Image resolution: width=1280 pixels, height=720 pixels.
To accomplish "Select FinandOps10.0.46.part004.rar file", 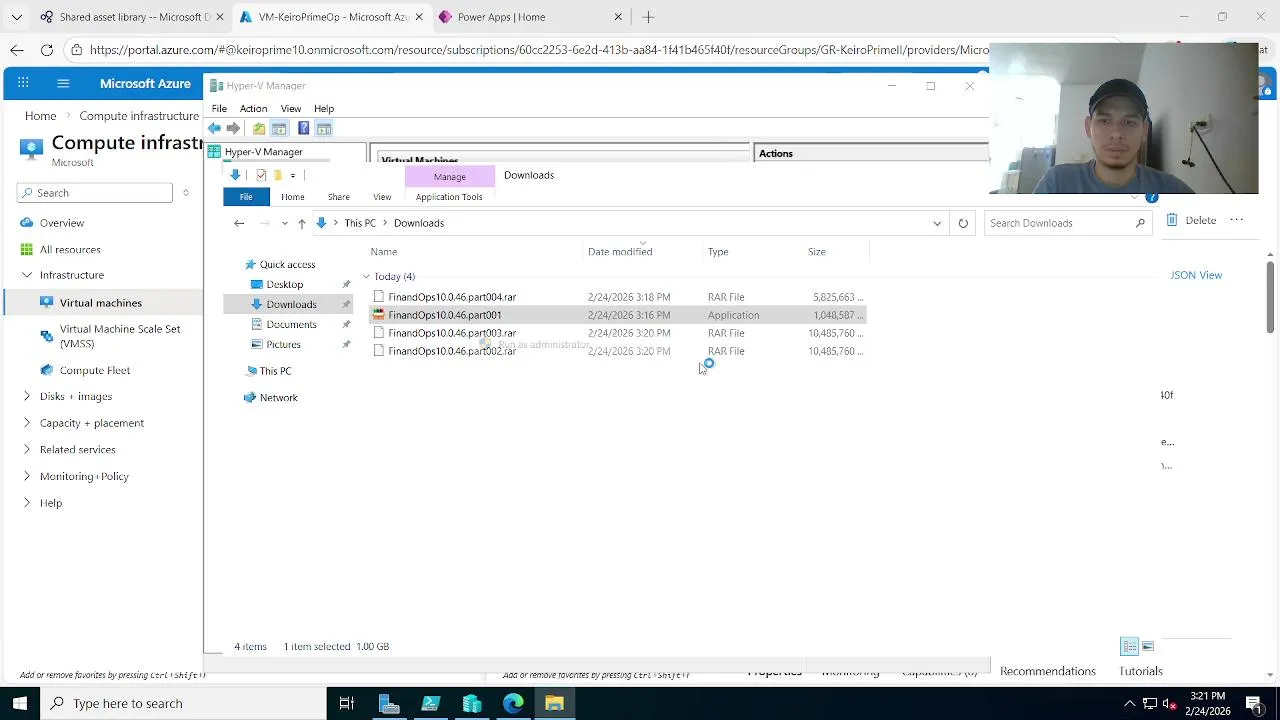I will pyautogui.click(x=618, y=297).
